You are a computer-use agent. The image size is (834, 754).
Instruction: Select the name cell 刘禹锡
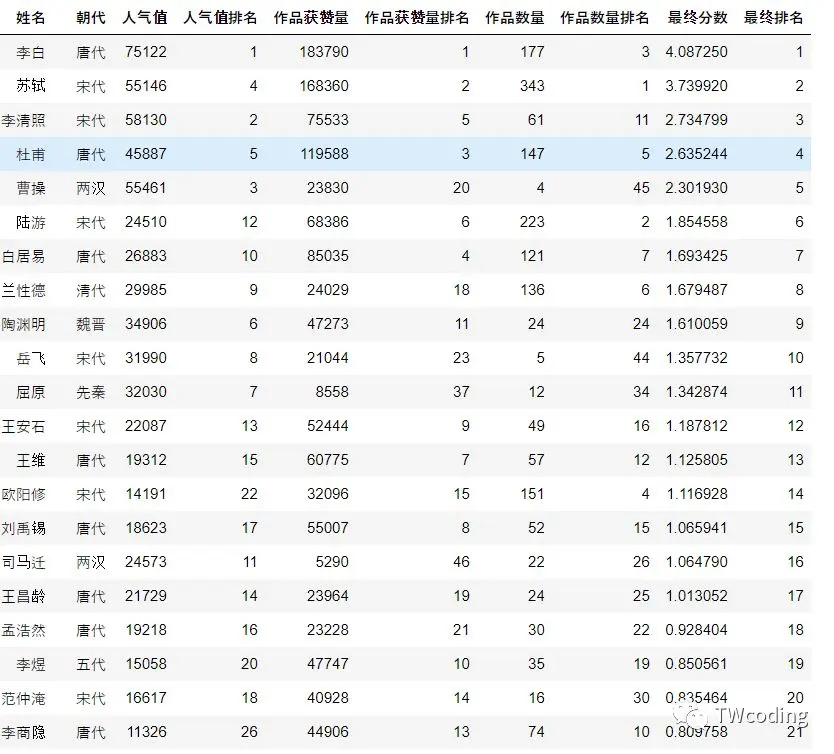coord(23,529)
